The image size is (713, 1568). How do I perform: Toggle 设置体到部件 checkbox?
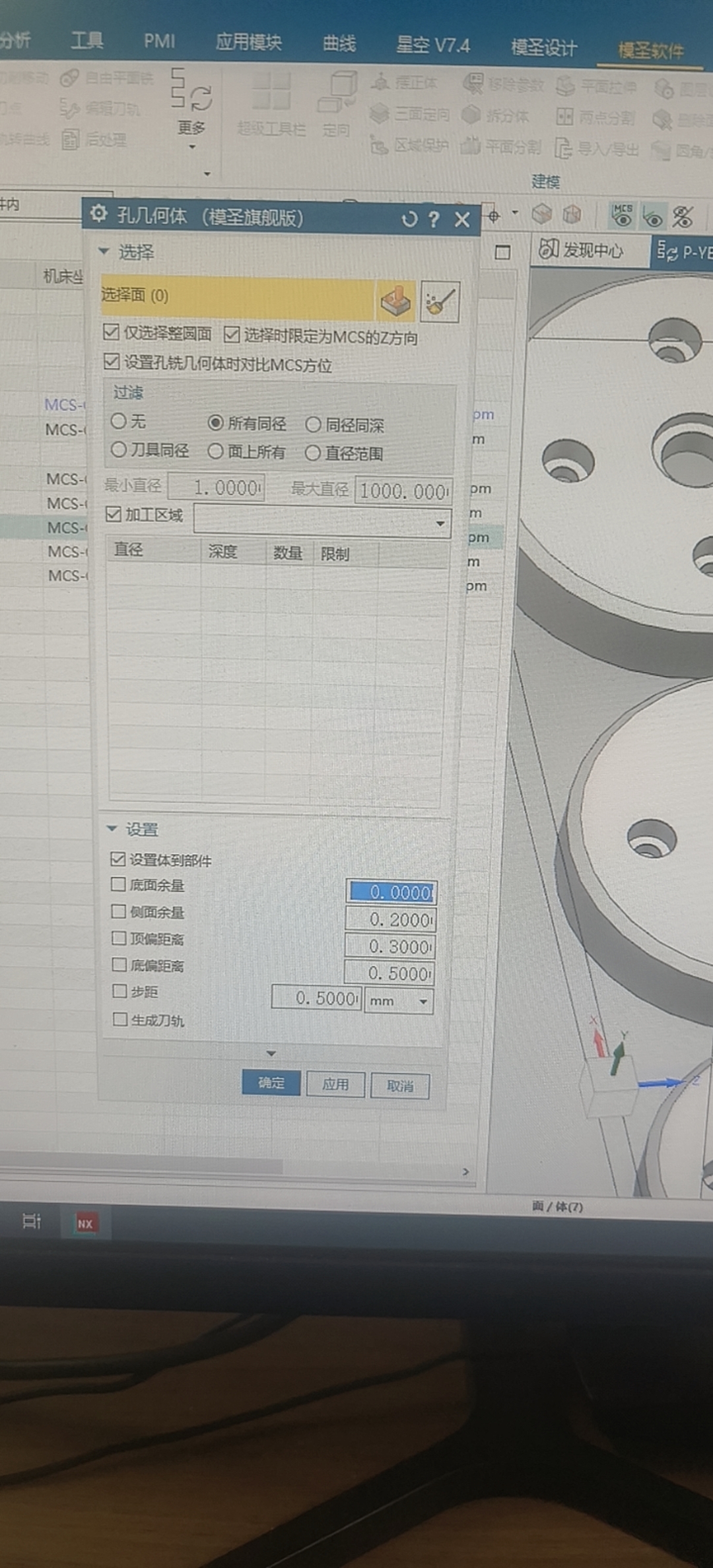click(x=118, y=859)
